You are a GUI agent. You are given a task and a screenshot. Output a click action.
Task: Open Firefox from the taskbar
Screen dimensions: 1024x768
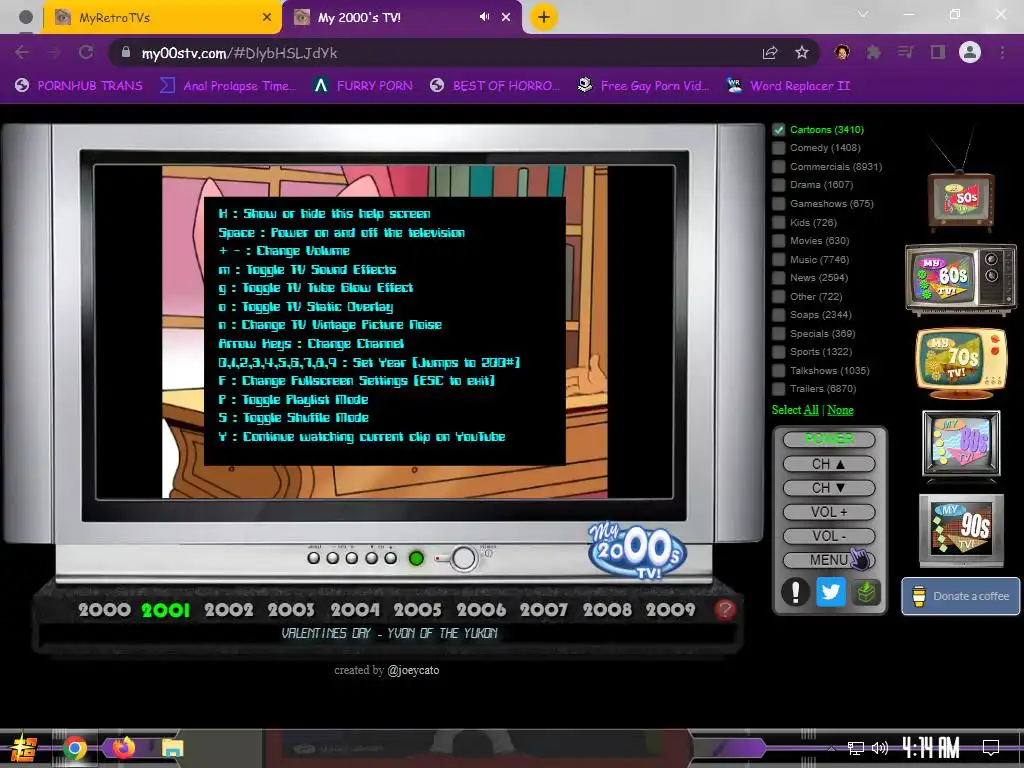click(123, 747)
